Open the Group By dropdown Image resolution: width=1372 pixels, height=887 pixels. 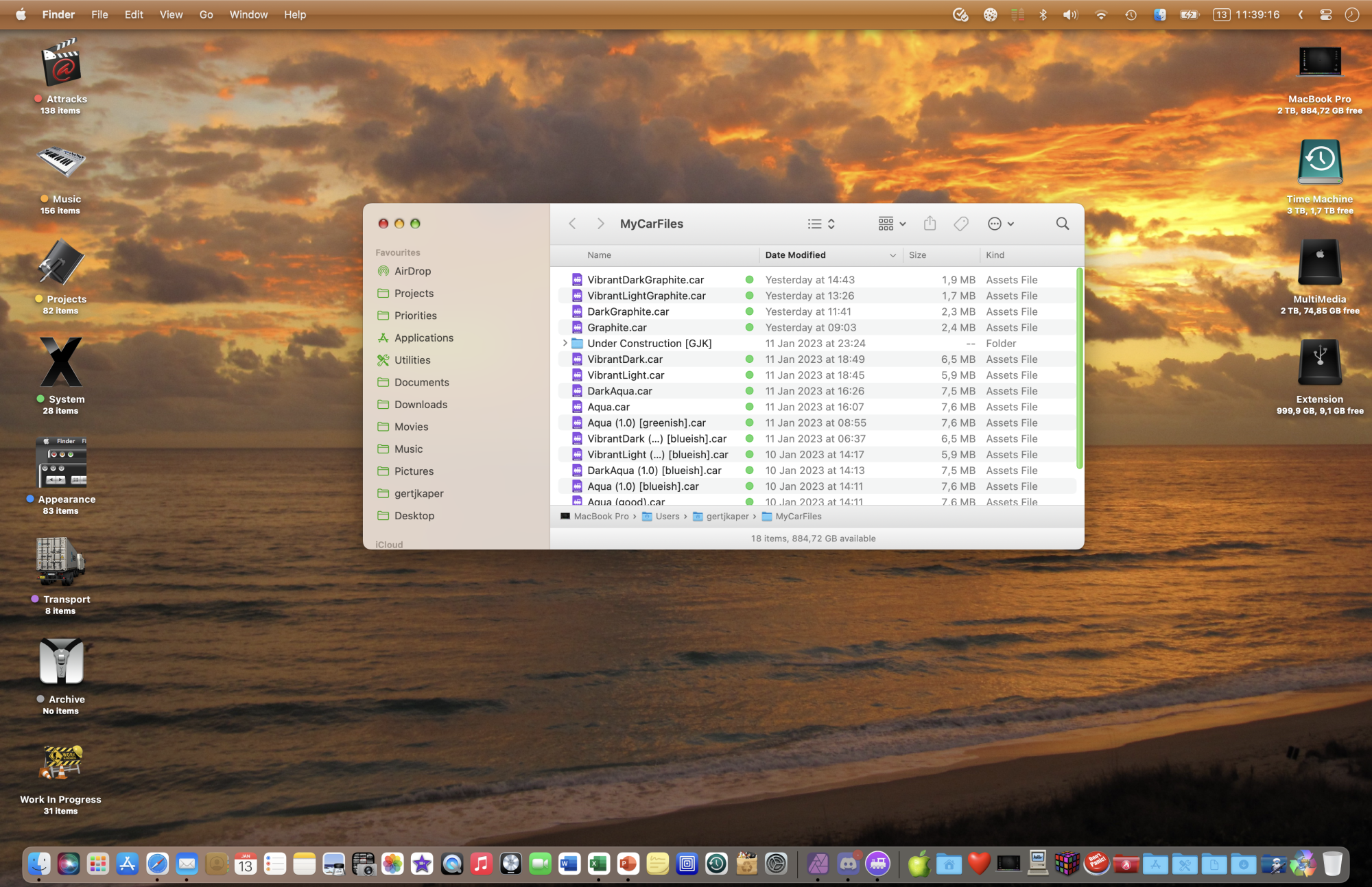click(x=892, y=224)
